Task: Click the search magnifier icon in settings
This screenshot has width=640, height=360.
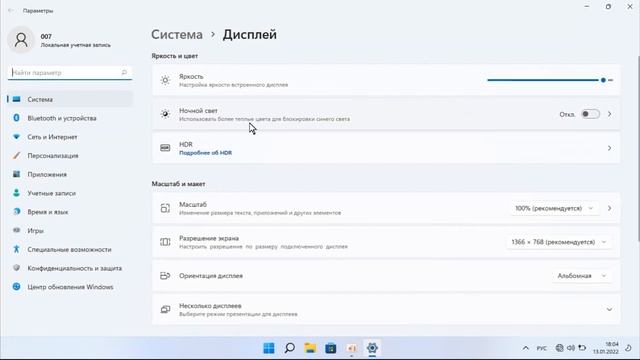Action: (x=124, y=73)
